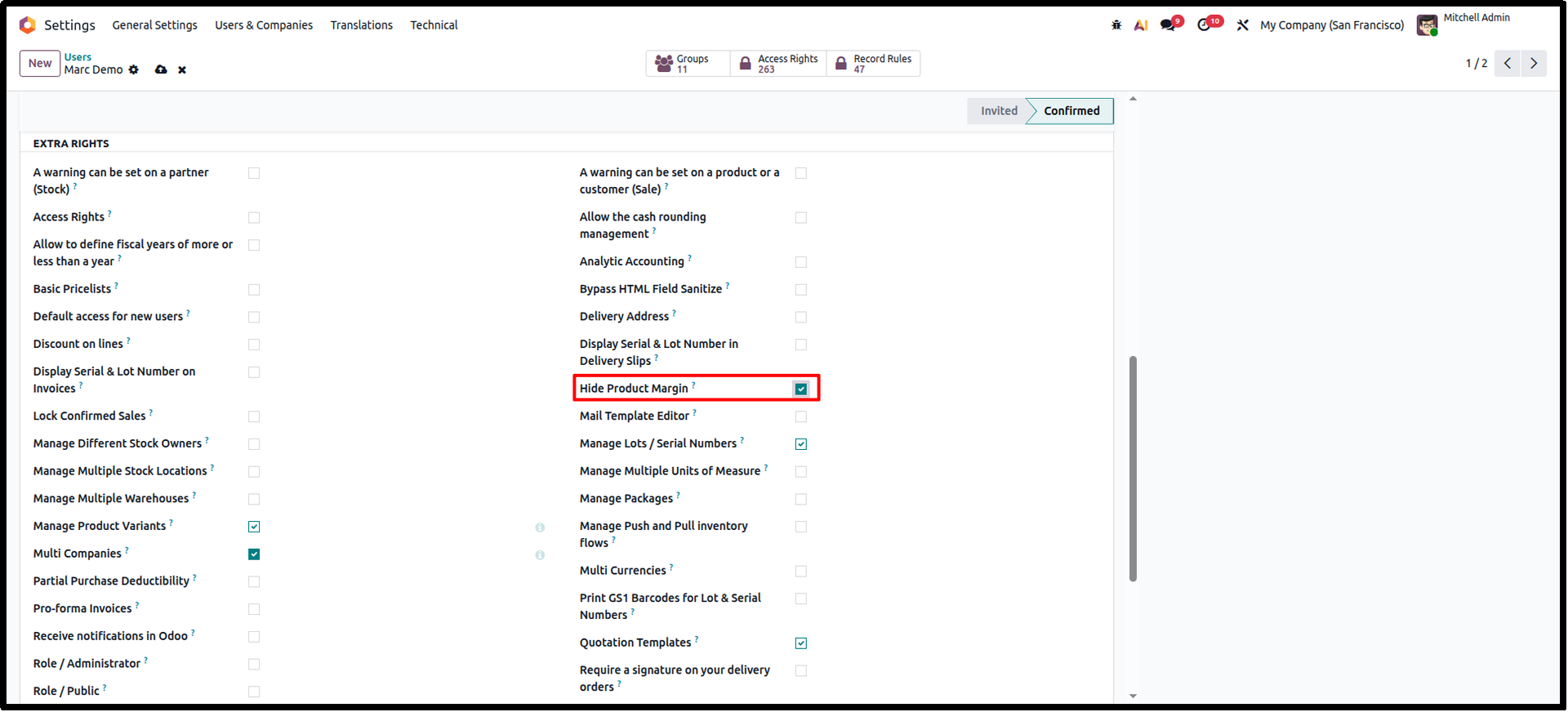Click the vertical scrollbar thumb
This screenshot has height=712, width=1568.
[1133, 469]
